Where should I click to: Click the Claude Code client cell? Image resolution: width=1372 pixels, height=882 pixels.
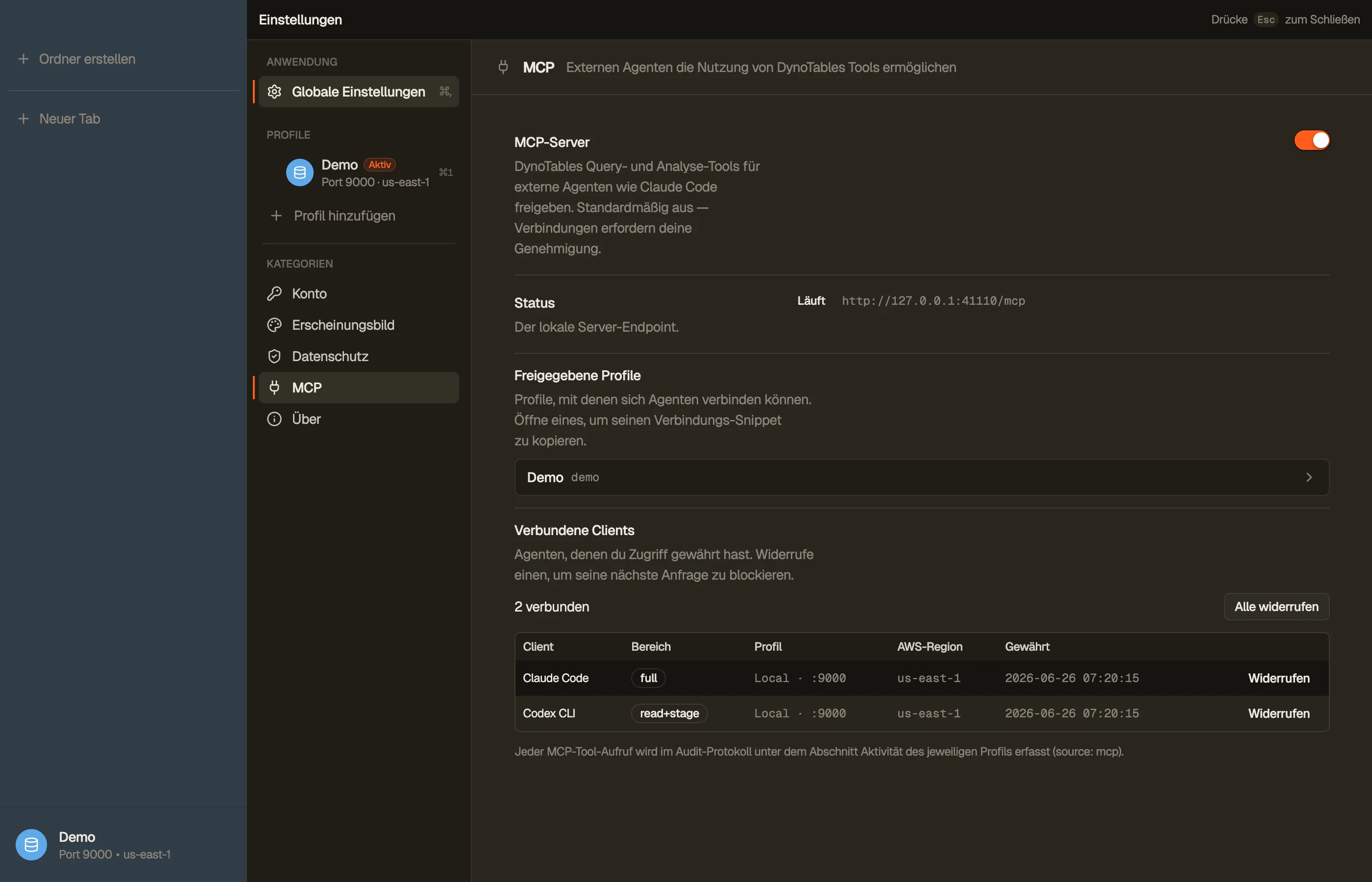pyautogui.click(x=556, y=678)
